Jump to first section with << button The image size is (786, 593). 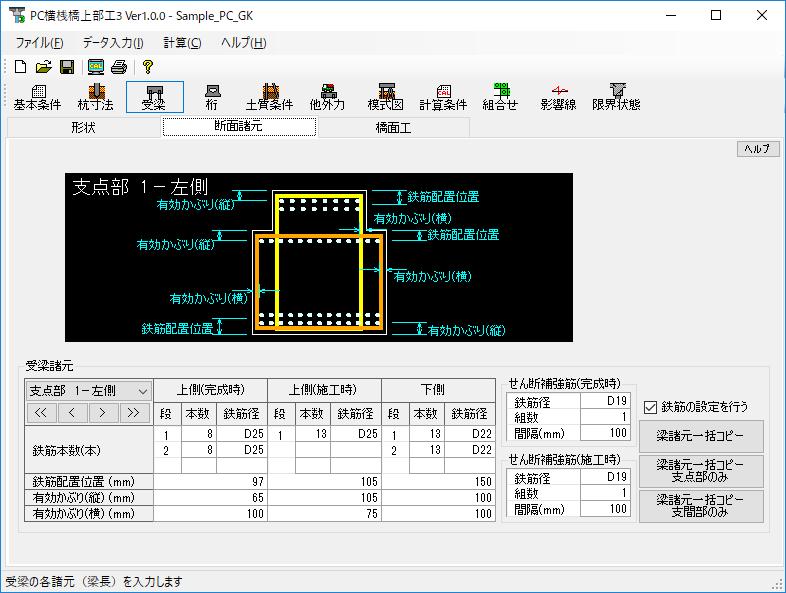[x=41, y=413]
